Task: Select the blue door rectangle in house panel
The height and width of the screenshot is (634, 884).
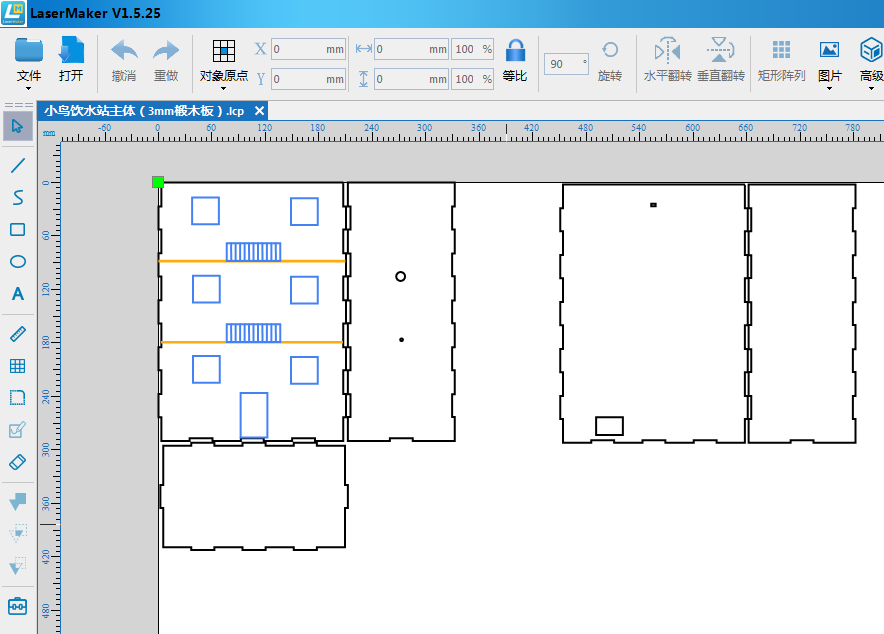Action: (x=254, y=415)
